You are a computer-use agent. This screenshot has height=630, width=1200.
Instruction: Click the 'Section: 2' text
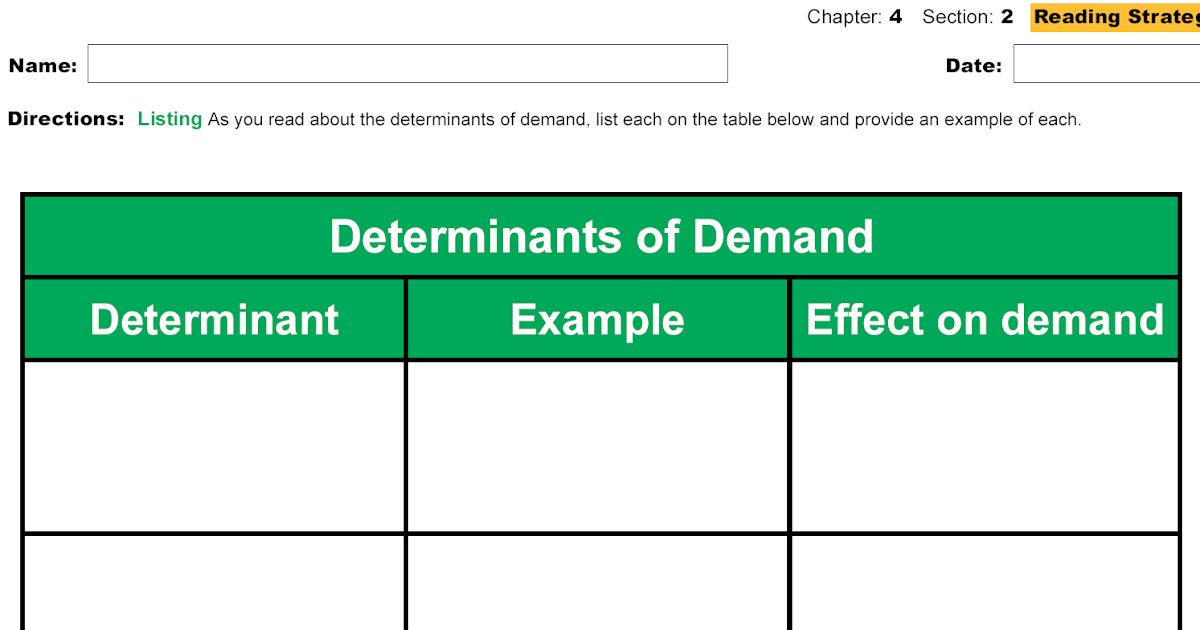[x=968, y=17]
